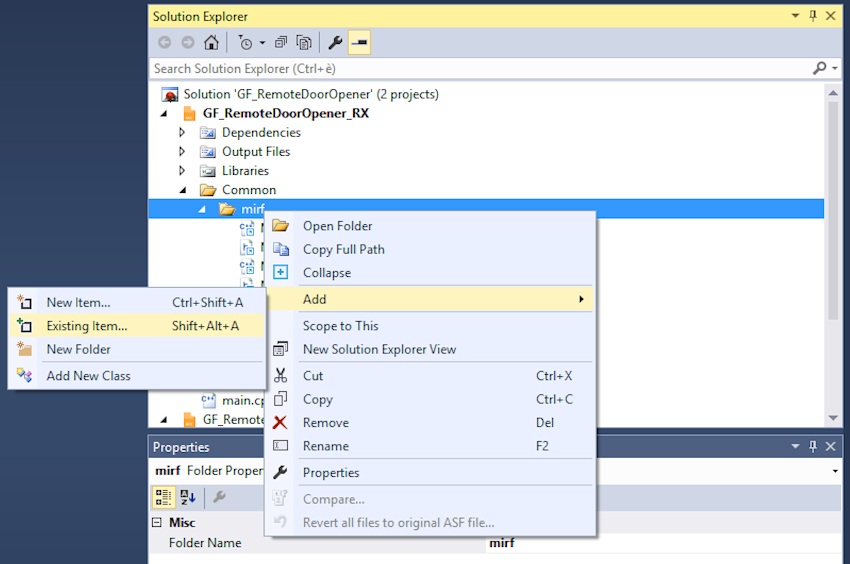Click the Property Pages wrench icon
The image size is (850, 564).
point(219,497)
